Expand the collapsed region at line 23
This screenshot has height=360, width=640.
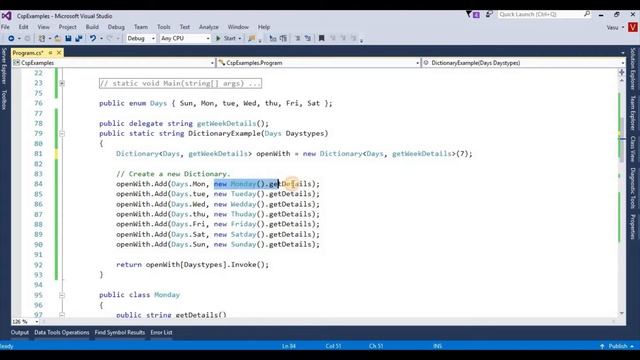pos(62,83)
